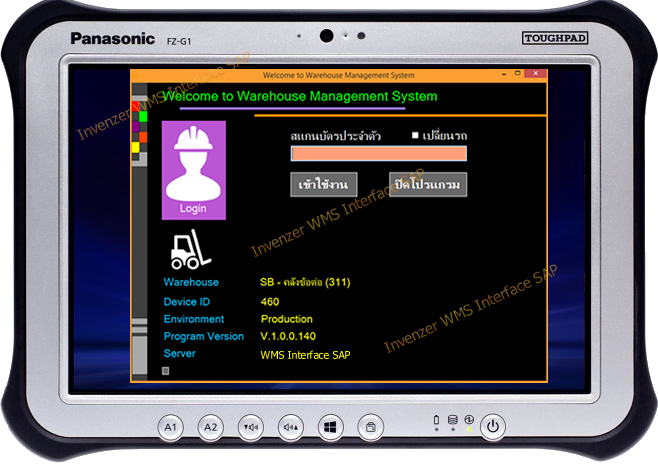Tap the volume down hardware button
Viewport: 658px width, 467px height.
(x=251, y=427)
